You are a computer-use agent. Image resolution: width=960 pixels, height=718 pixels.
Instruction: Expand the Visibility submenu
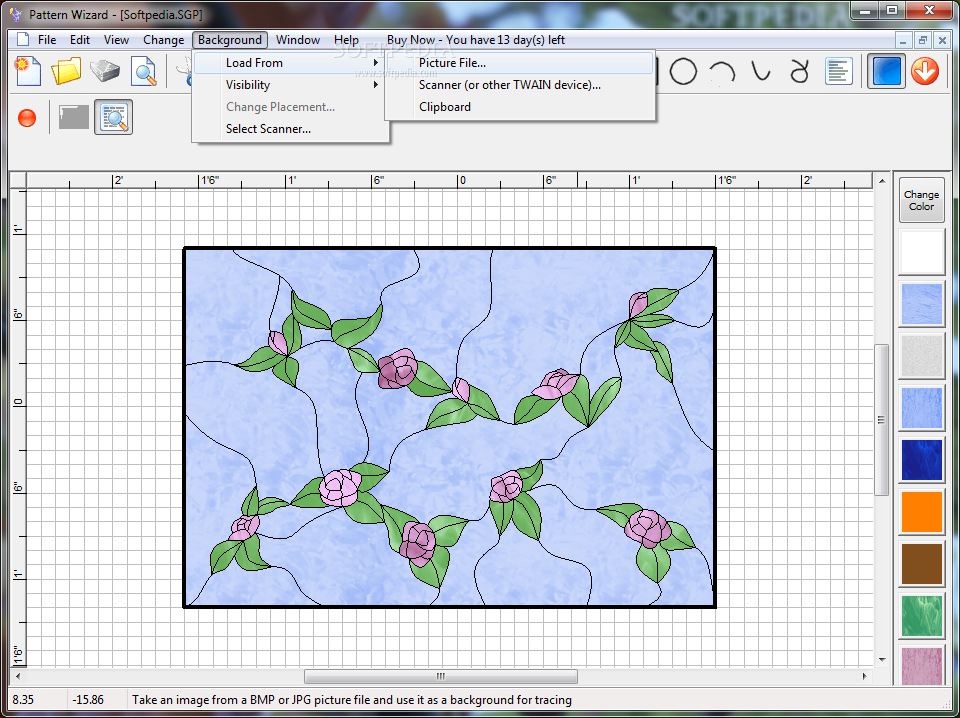click(291, 84)
